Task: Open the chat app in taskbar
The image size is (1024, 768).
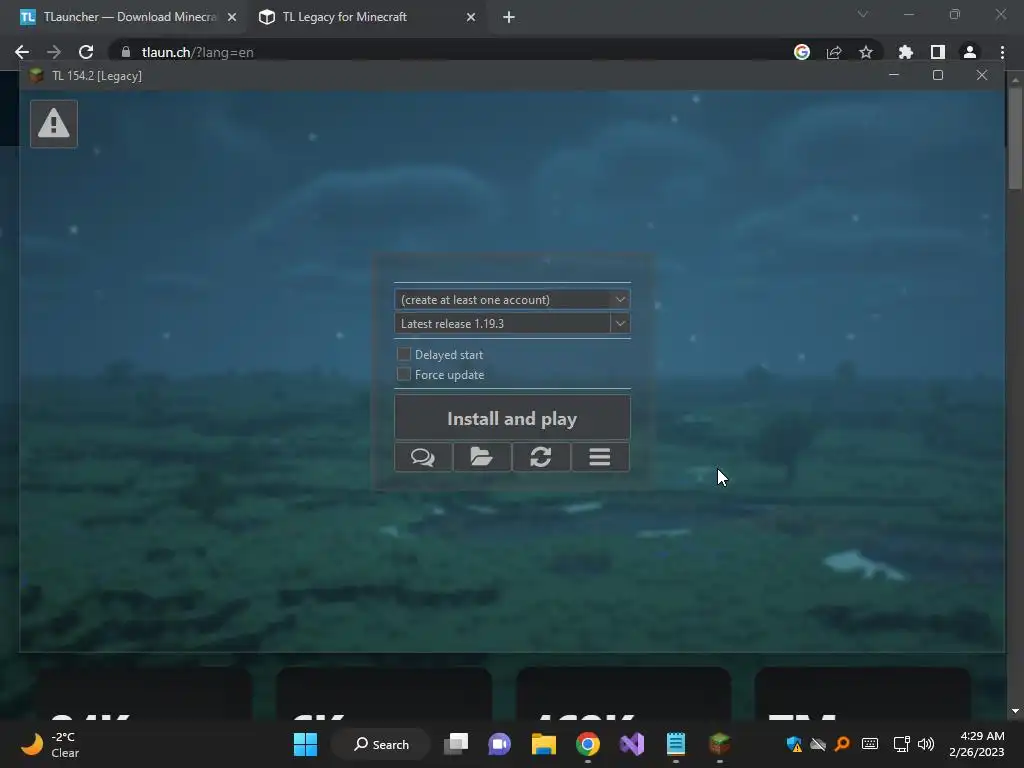Action: 500,744
